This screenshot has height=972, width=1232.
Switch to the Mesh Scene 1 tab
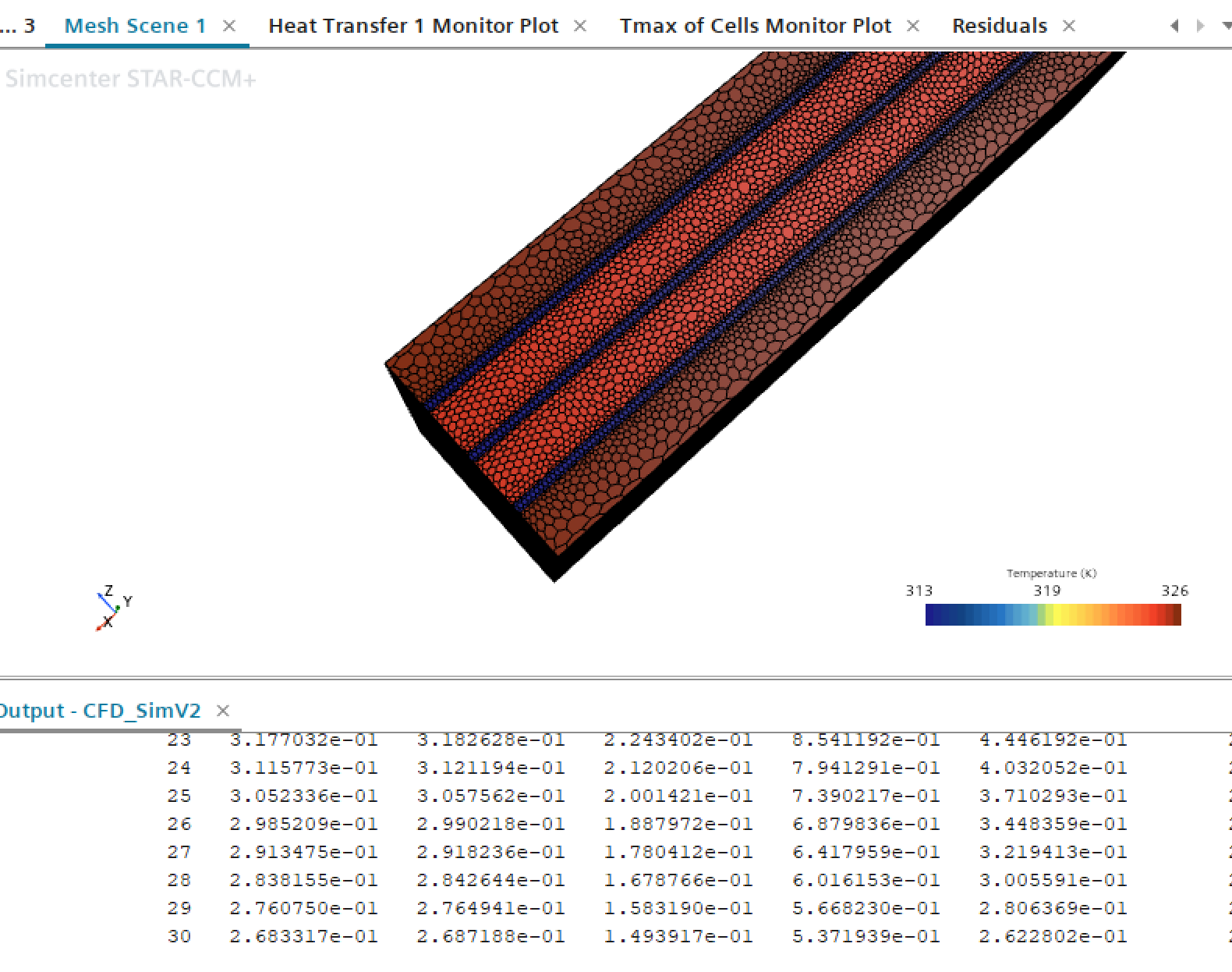(x=135, y=26)
